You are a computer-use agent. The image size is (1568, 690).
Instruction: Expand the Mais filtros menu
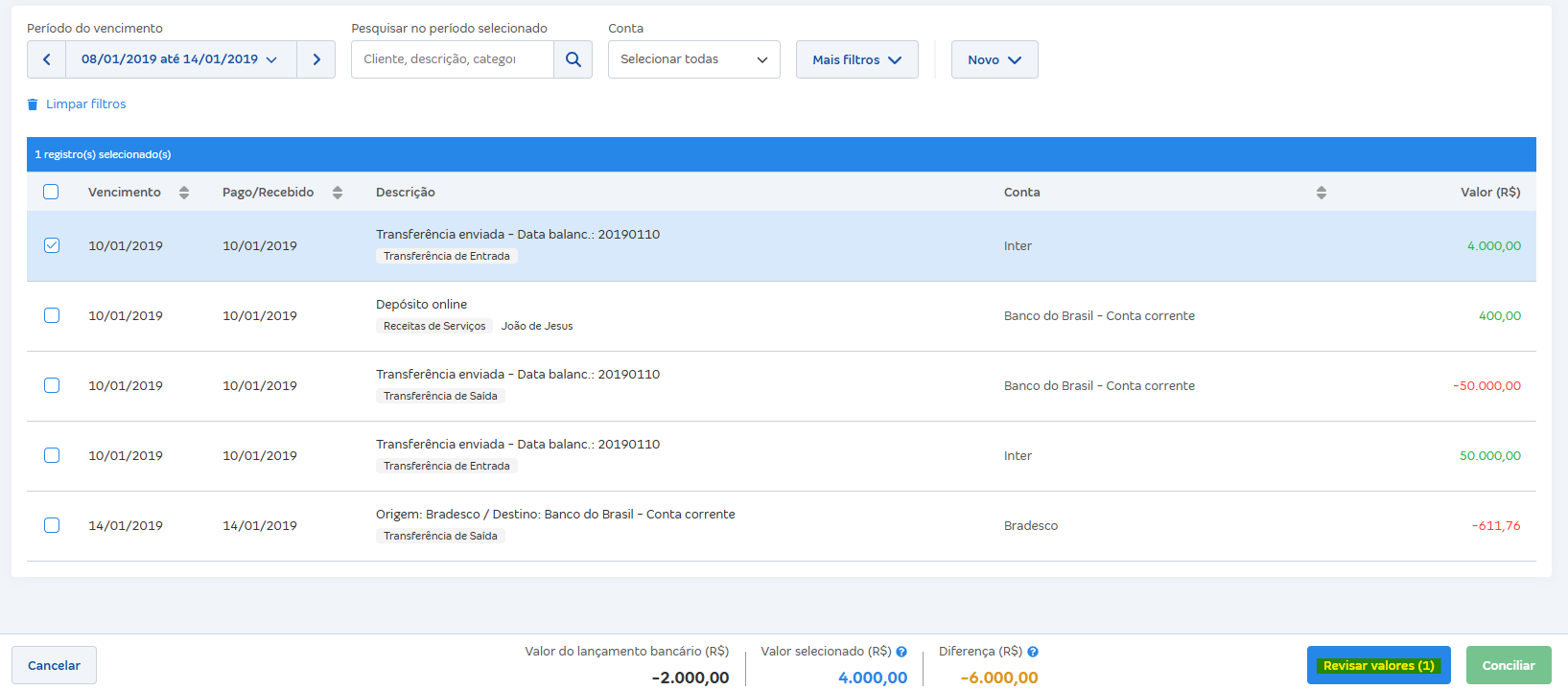[x=856, y=59]
